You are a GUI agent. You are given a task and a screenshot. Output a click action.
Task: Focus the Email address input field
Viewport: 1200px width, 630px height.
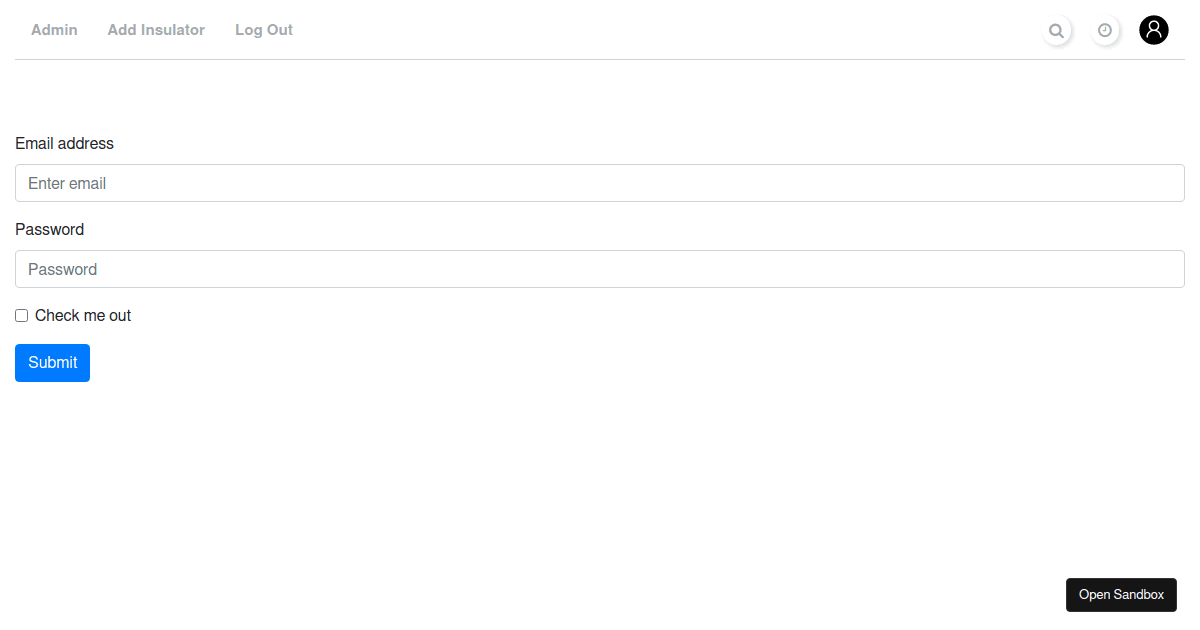click(x=600, y=183)
